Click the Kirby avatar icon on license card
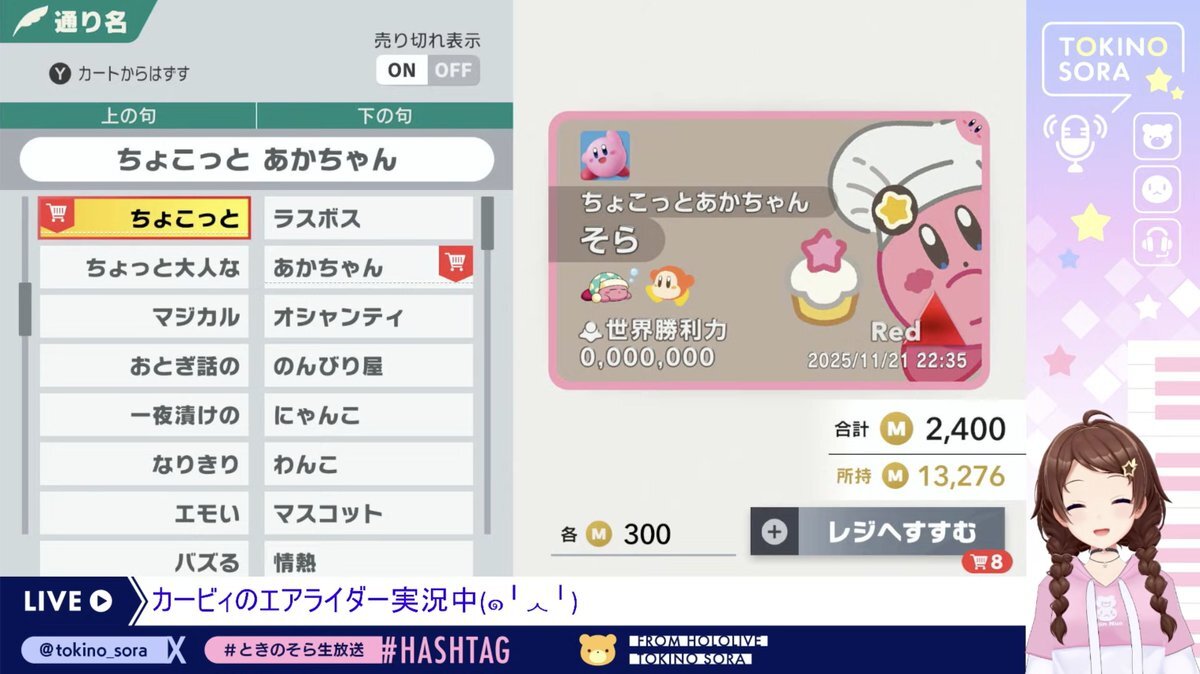Image resolution: width=1200 pixels, height=674 pixels. click(x=605, y=156)
